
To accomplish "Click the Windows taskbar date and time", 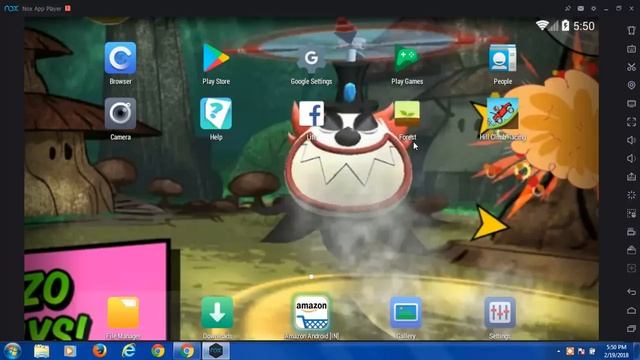I will point(616,351).
